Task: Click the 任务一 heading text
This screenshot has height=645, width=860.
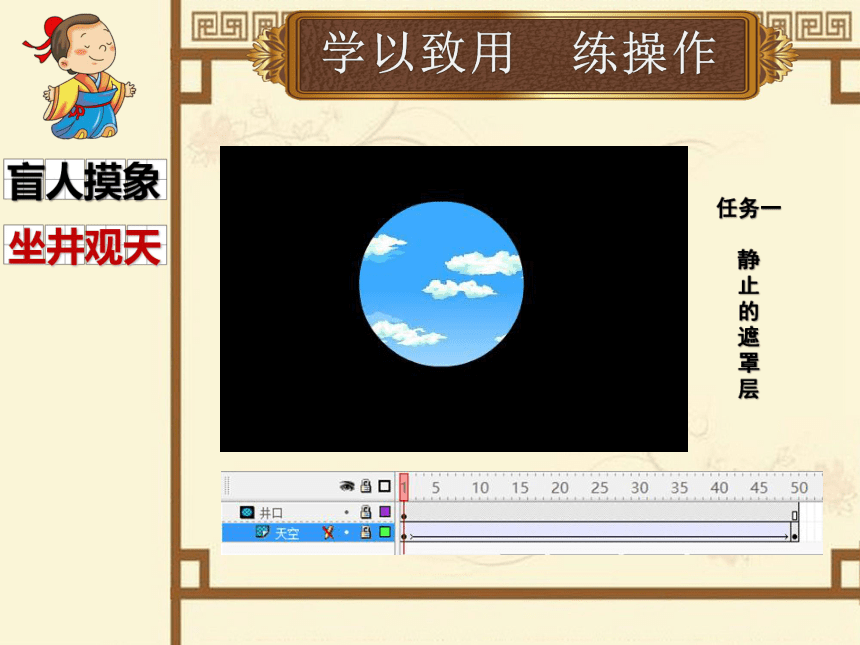Action: click(748, 208)
